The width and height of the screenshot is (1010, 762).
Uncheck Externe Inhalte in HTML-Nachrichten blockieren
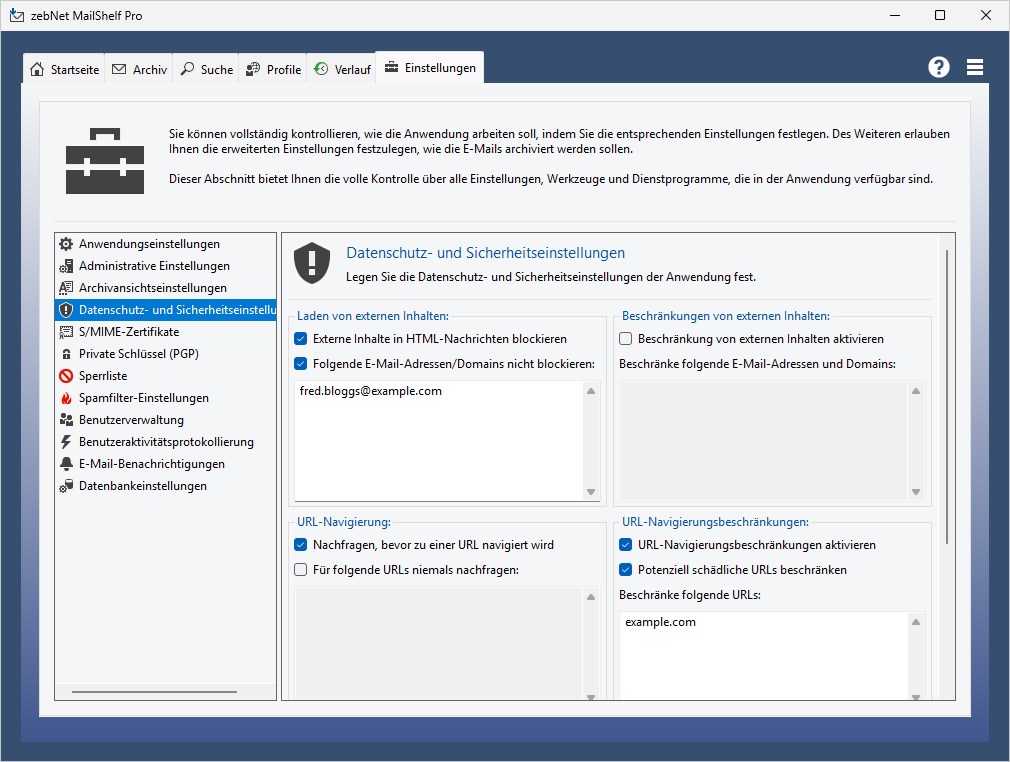click(301, 339)
